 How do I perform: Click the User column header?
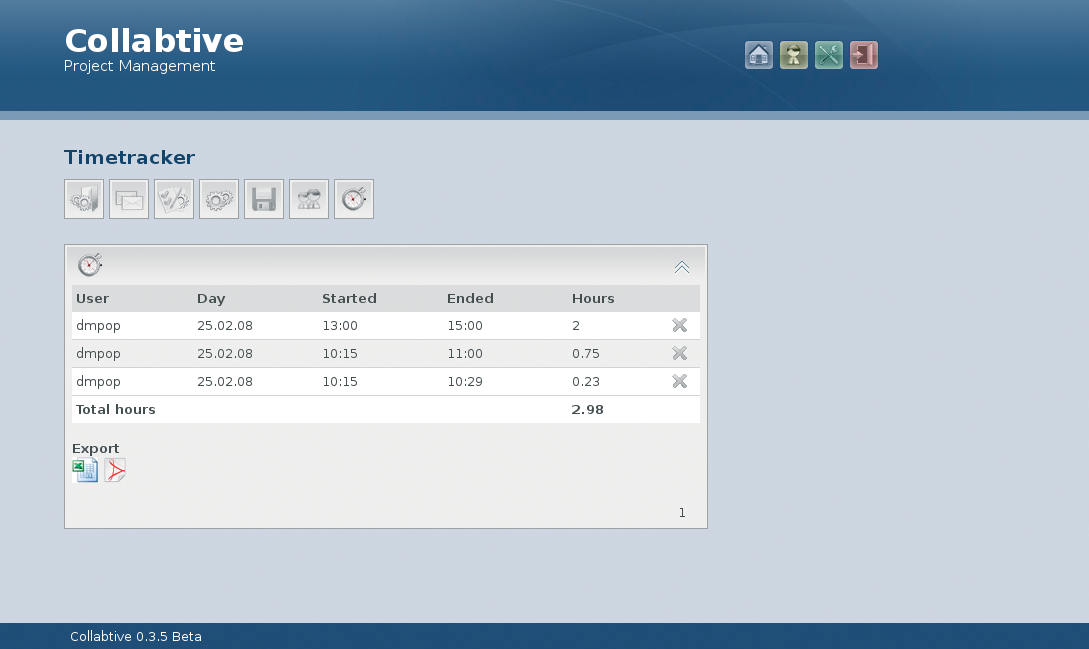[92, 298]
